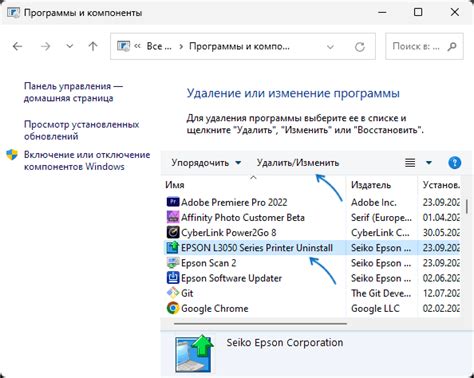Open Включение или отключение компонентов Windows
474x378 pixels.
87,161
